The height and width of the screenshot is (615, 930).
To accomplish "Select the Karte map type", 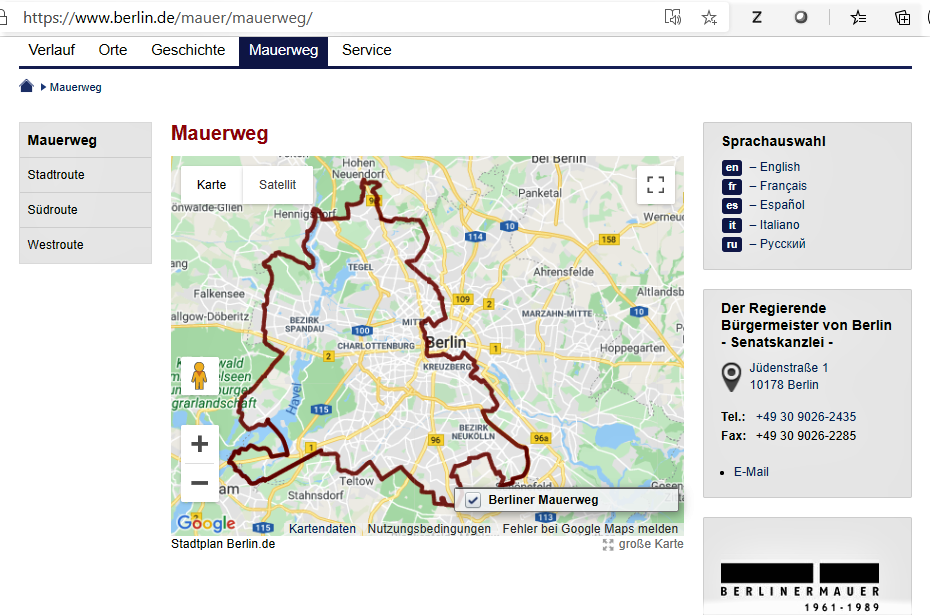I will (x=211, y=185).
